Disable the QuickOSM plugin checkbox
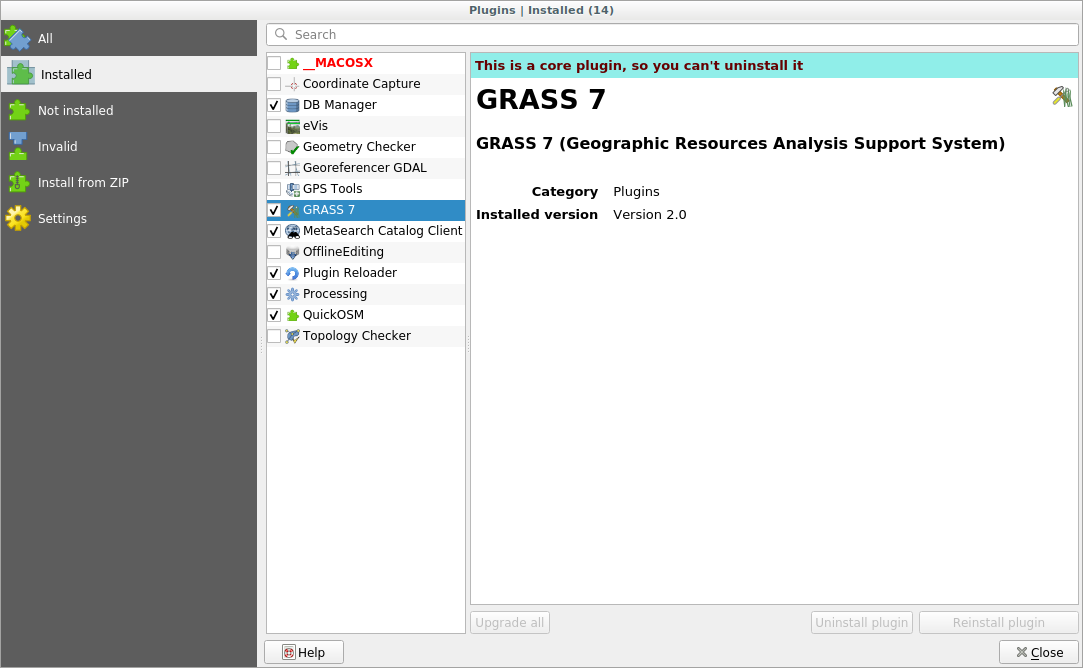Image resolution: width=1083 pixels, height=668 pixels. coord(273,314)
